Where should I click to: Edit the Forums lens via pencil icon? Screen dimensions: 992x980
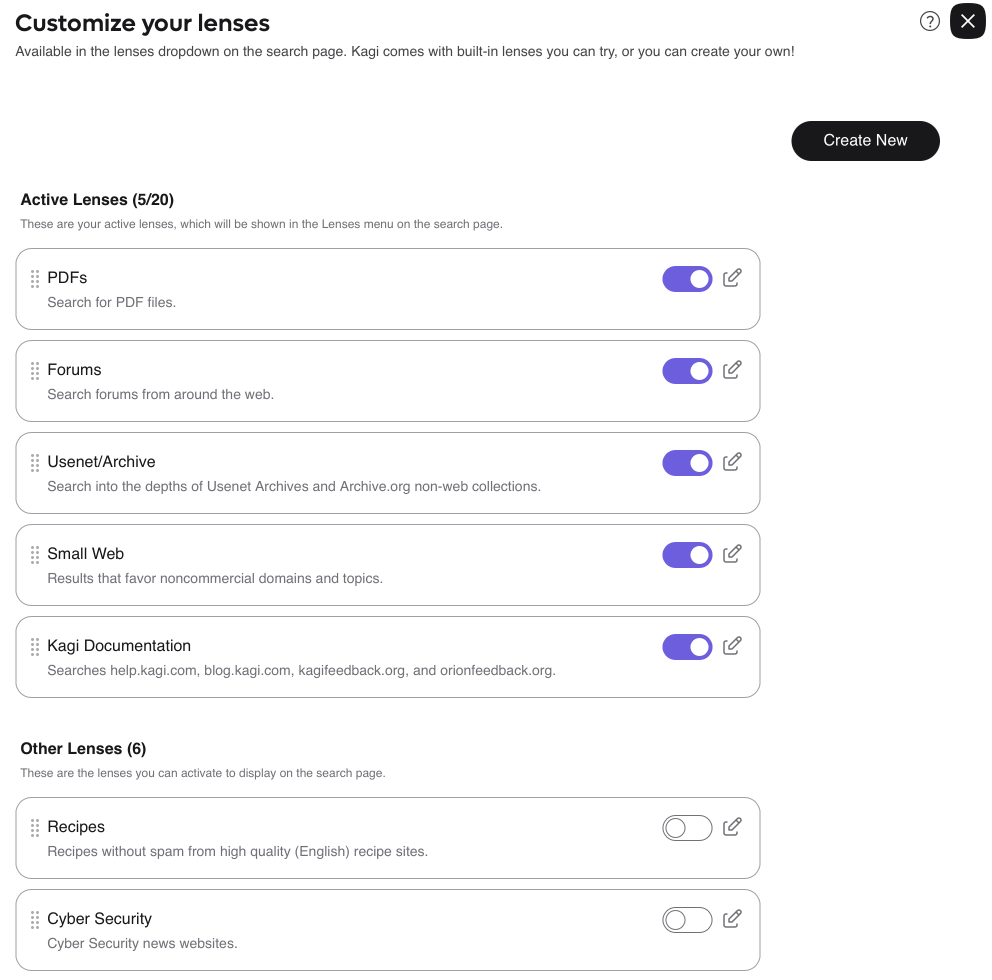pos(732,370)
